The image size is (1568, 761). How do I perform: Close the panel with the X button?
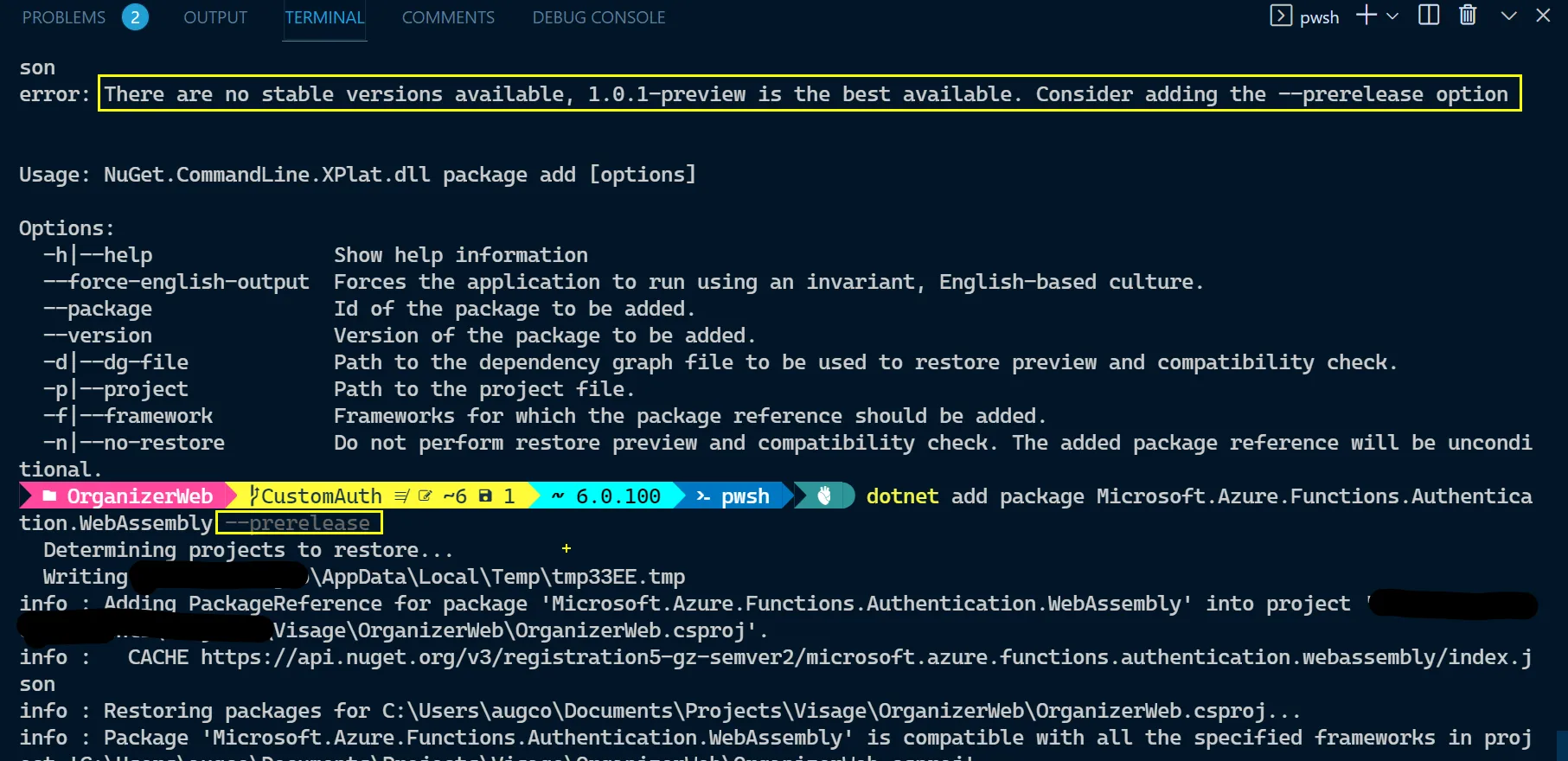coord(1543,16)
